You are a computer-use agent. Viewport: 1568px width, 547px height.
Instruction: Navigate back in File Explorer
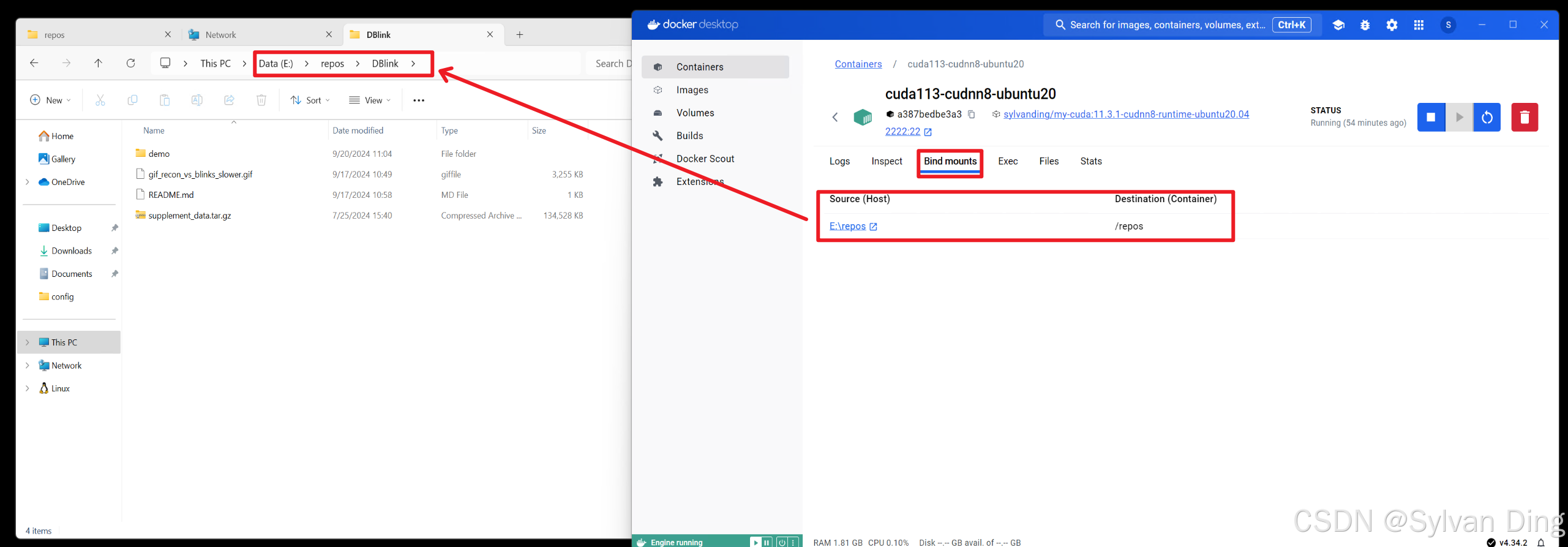(34, 63)
